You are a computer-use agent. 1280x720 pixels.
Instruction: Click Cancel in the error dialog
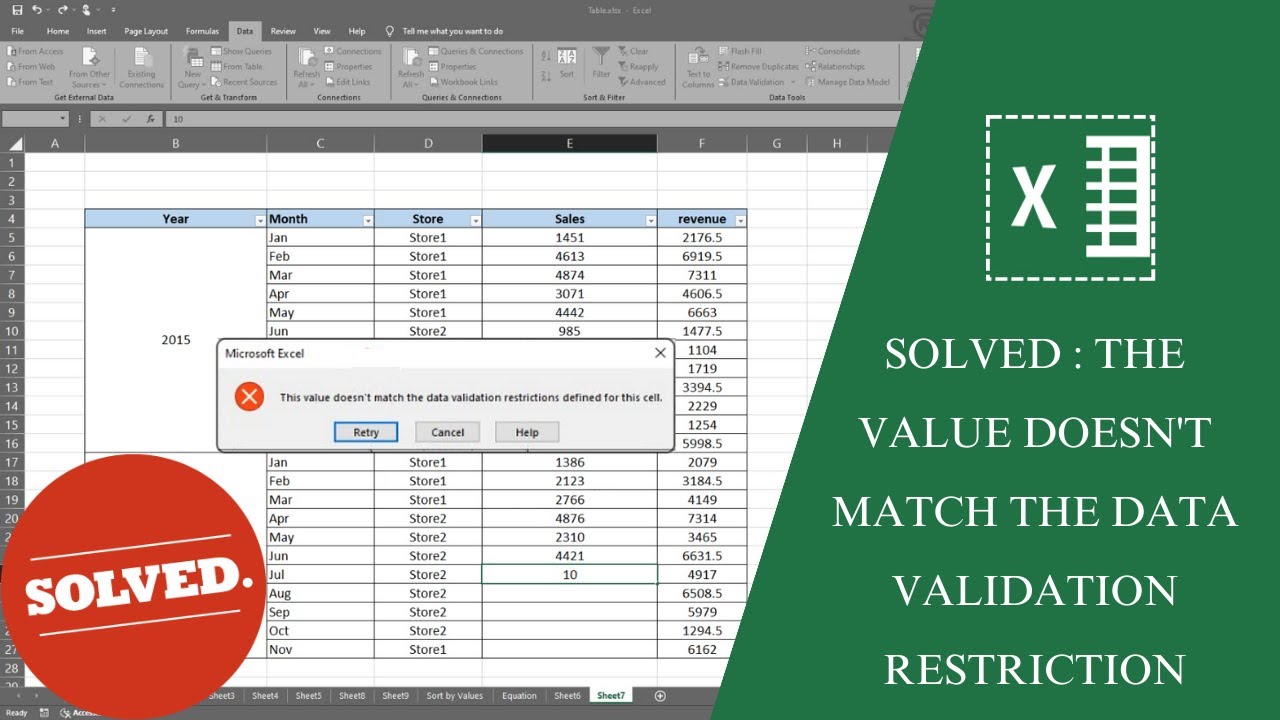pyautogui.click(x=447, y=432)
